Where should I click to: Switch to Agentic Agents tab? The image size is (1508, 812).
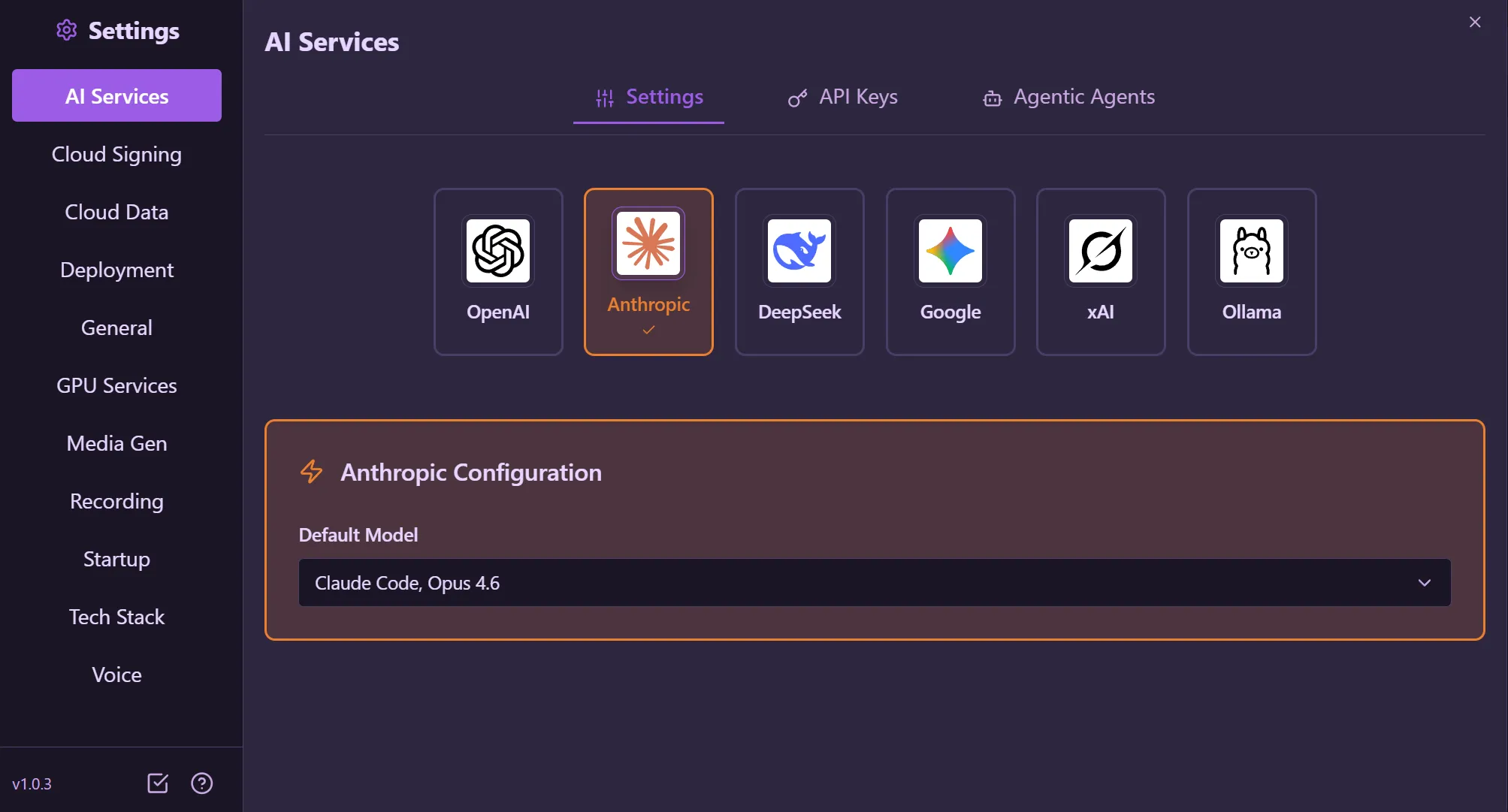coord(1068,97)
